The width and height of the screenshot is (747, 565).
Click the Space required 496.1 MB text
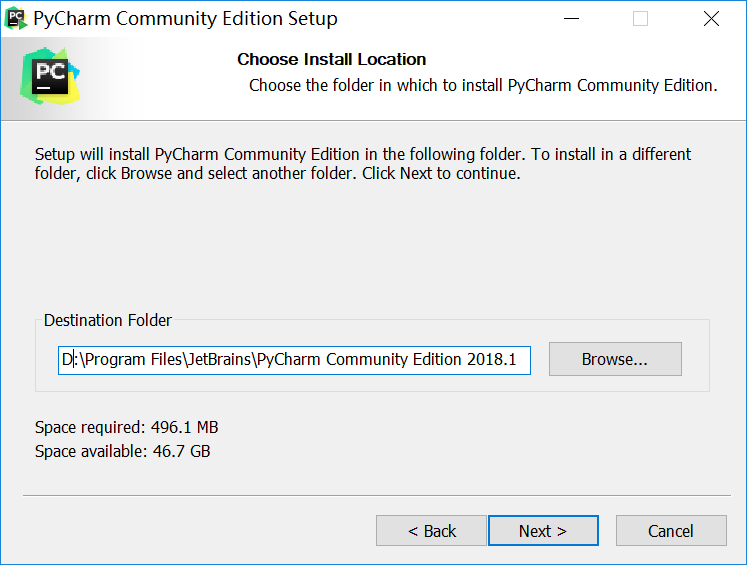click(126, 428)
